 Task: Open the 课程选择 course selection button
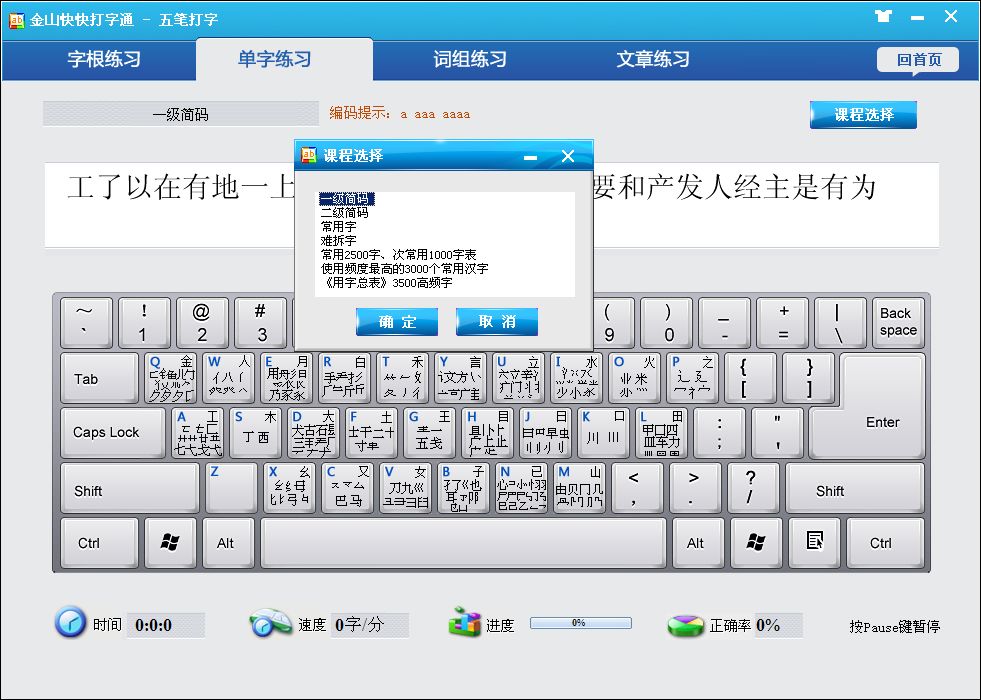click(863, 114)
